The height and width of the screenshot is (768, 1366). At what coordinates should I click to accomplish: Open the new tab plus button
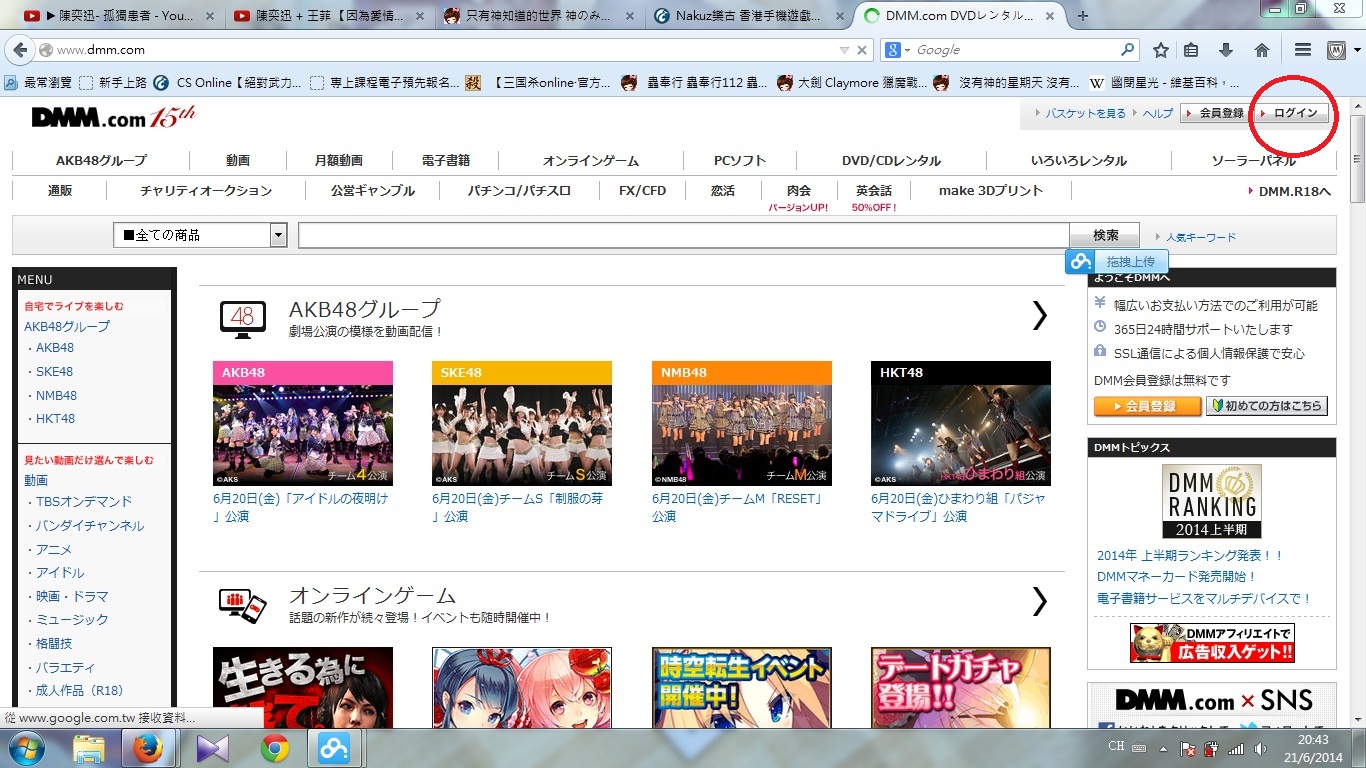click(x=1083, y=16)
